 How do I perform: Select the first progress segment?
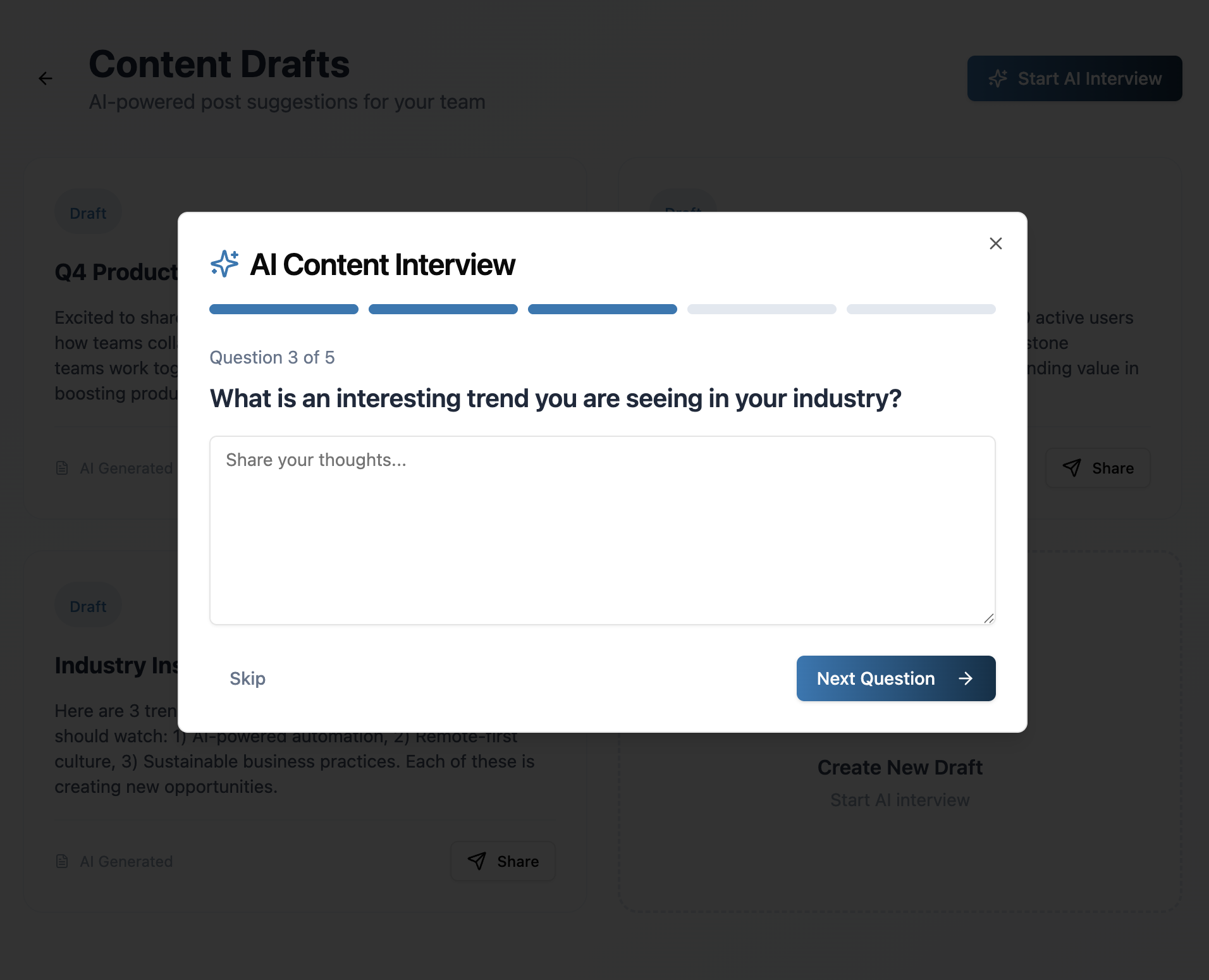click(x=284, y=309)
